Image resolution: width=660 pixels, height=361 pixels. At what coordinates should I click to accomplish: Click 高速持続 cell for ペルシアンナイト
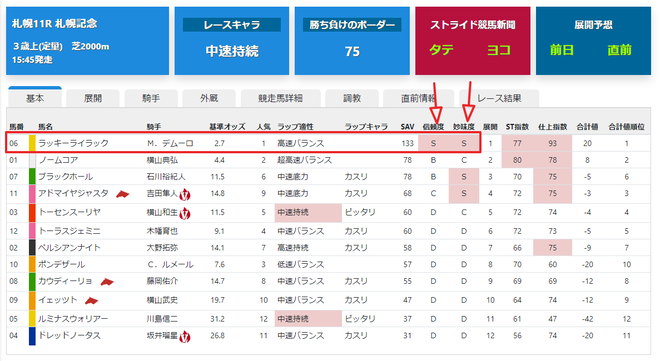[293, 248]
